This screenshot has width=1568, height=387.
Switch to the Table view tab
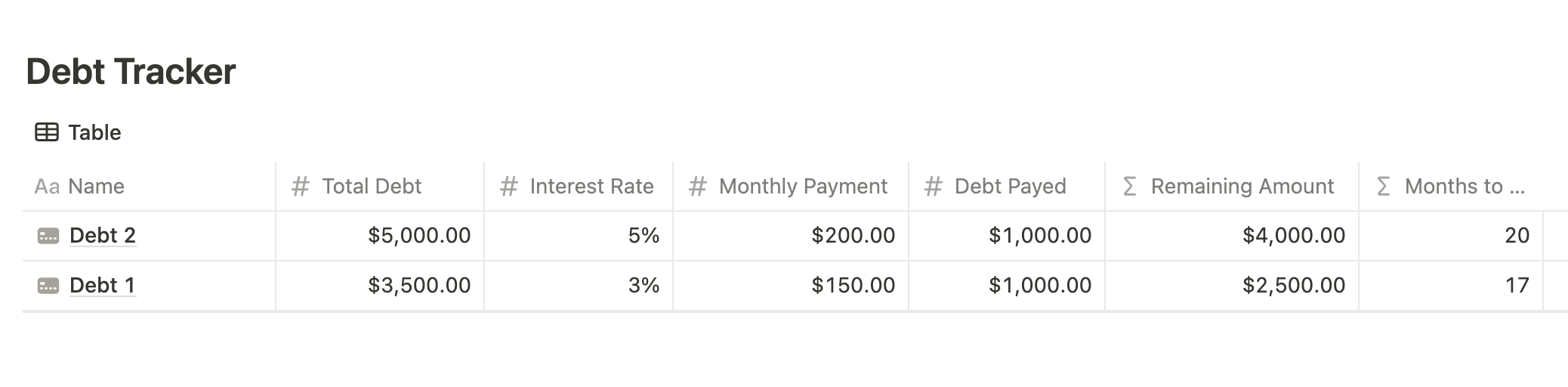[94, 133]
